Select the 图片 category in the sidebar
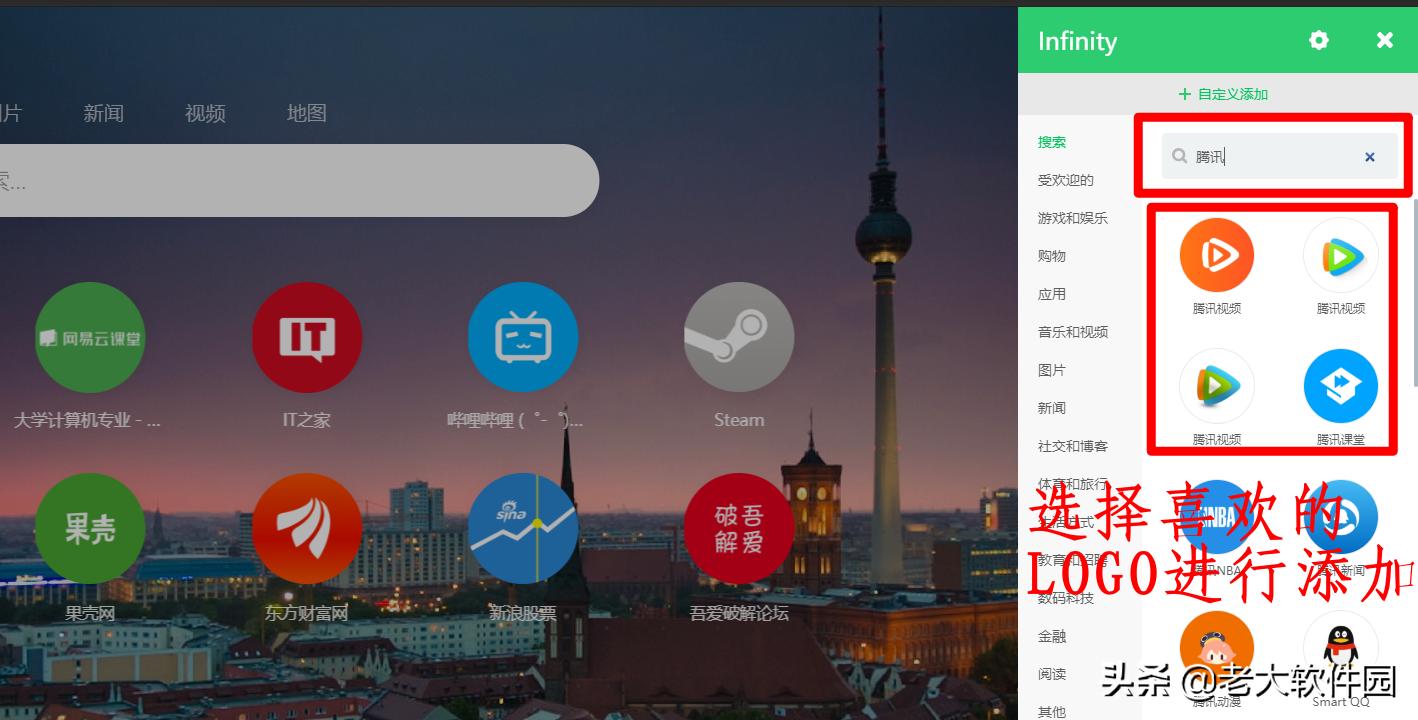 pyautogui.click(x=1052, y=370)
